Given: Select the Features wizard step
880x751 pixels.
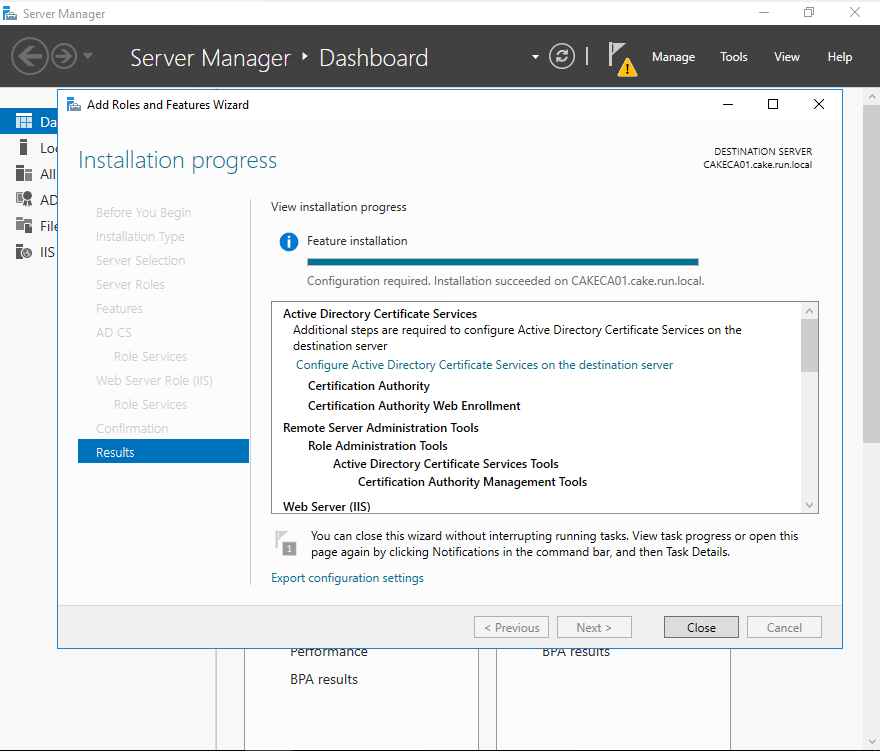Looking at the screenshot, I should [x=119, y=309].
